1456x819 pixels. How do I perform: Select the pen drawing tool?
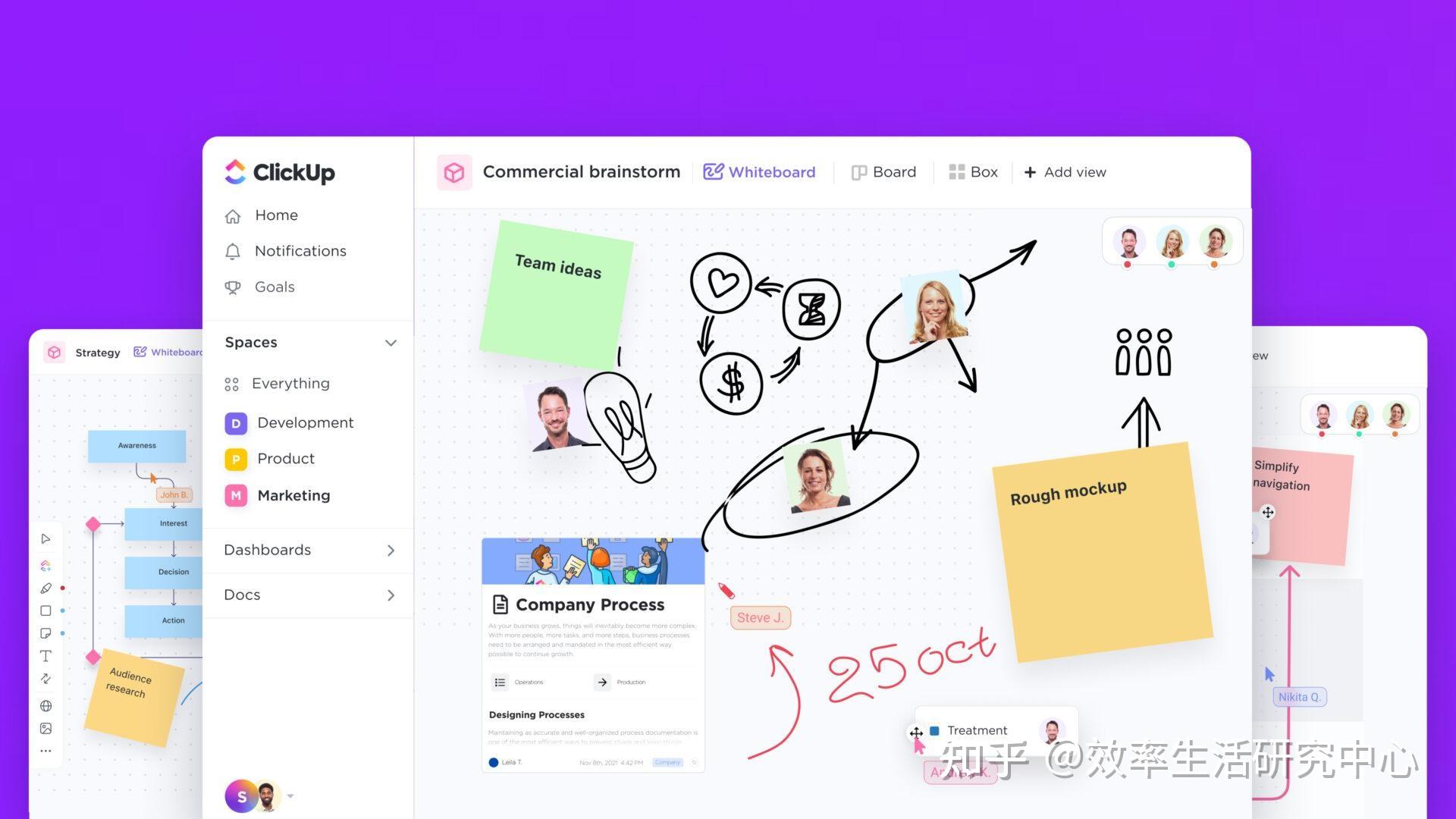coord(45,588)
